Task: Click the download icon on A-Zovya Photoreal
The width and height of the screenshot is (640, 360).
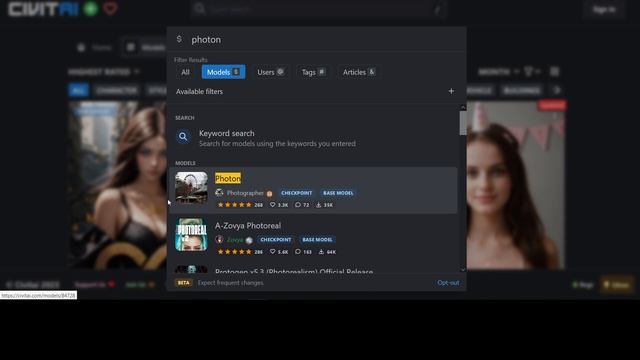Action: click(x=321, y=252)
